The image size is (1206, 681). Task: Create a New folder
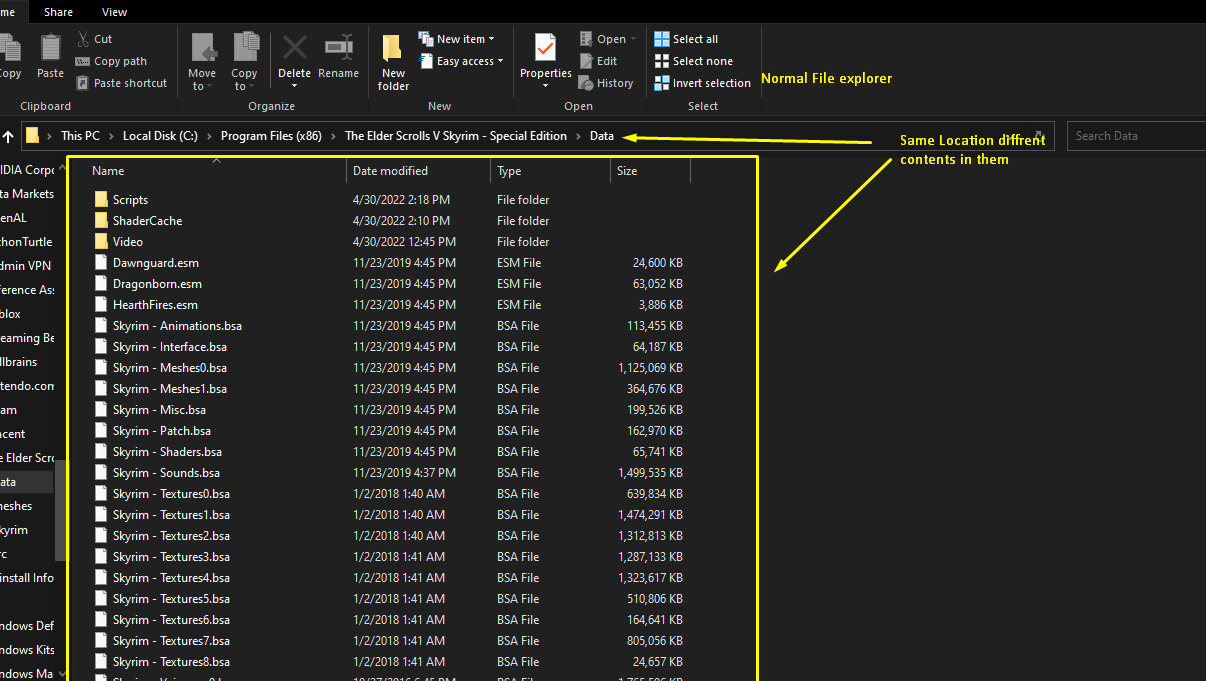[x=393, y=62]
